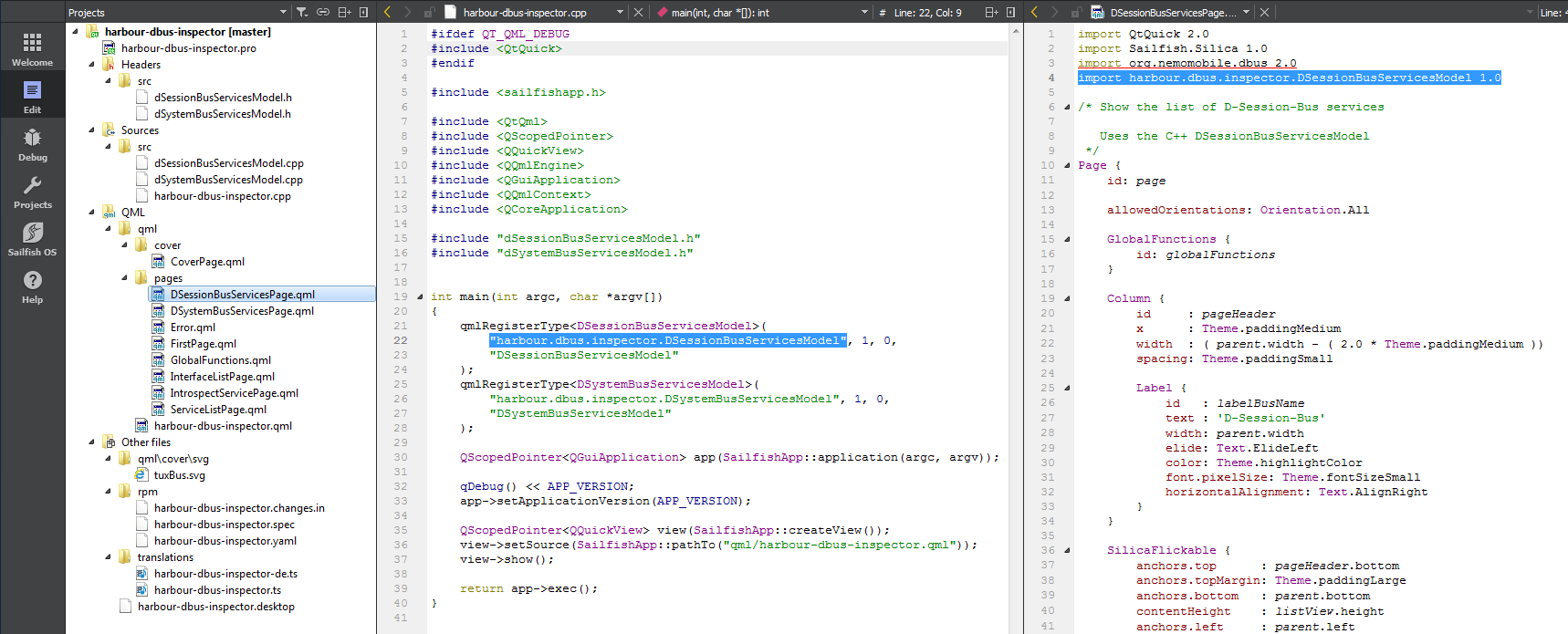Open the filter tree options in Projects panel

click(303, 12)
